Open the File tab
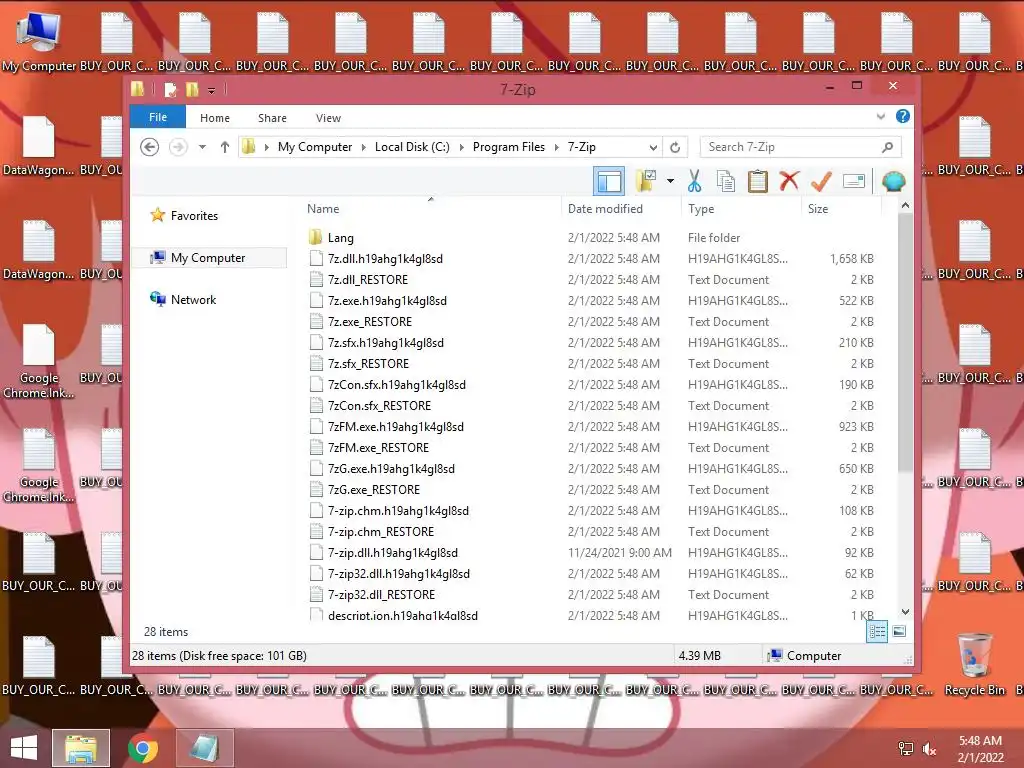This screenshot has height=768, width=1024. click(158, 117)
